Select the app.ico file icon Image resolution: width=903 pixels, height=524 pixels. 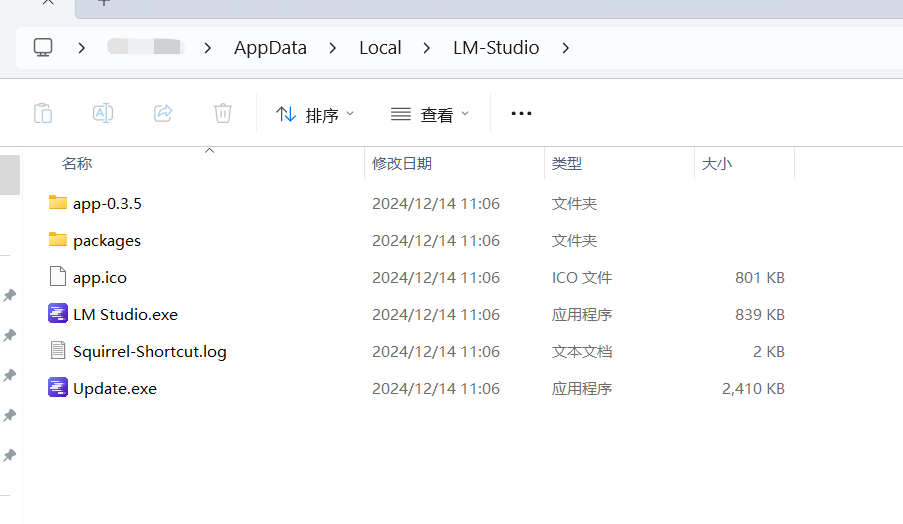58,276
